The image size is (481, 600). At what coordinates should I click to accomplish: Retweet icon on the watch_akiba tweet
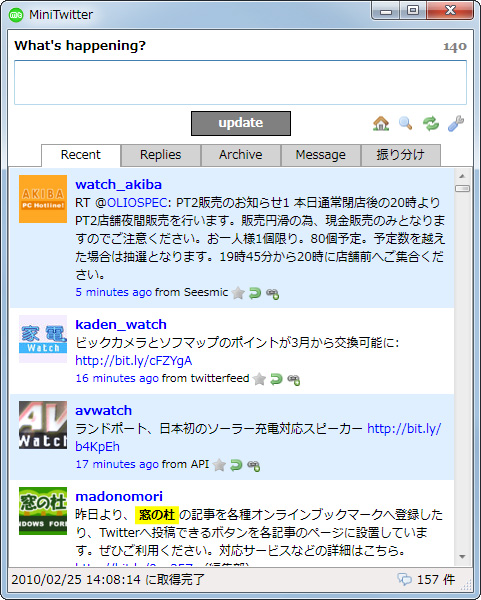pos(272,293)
